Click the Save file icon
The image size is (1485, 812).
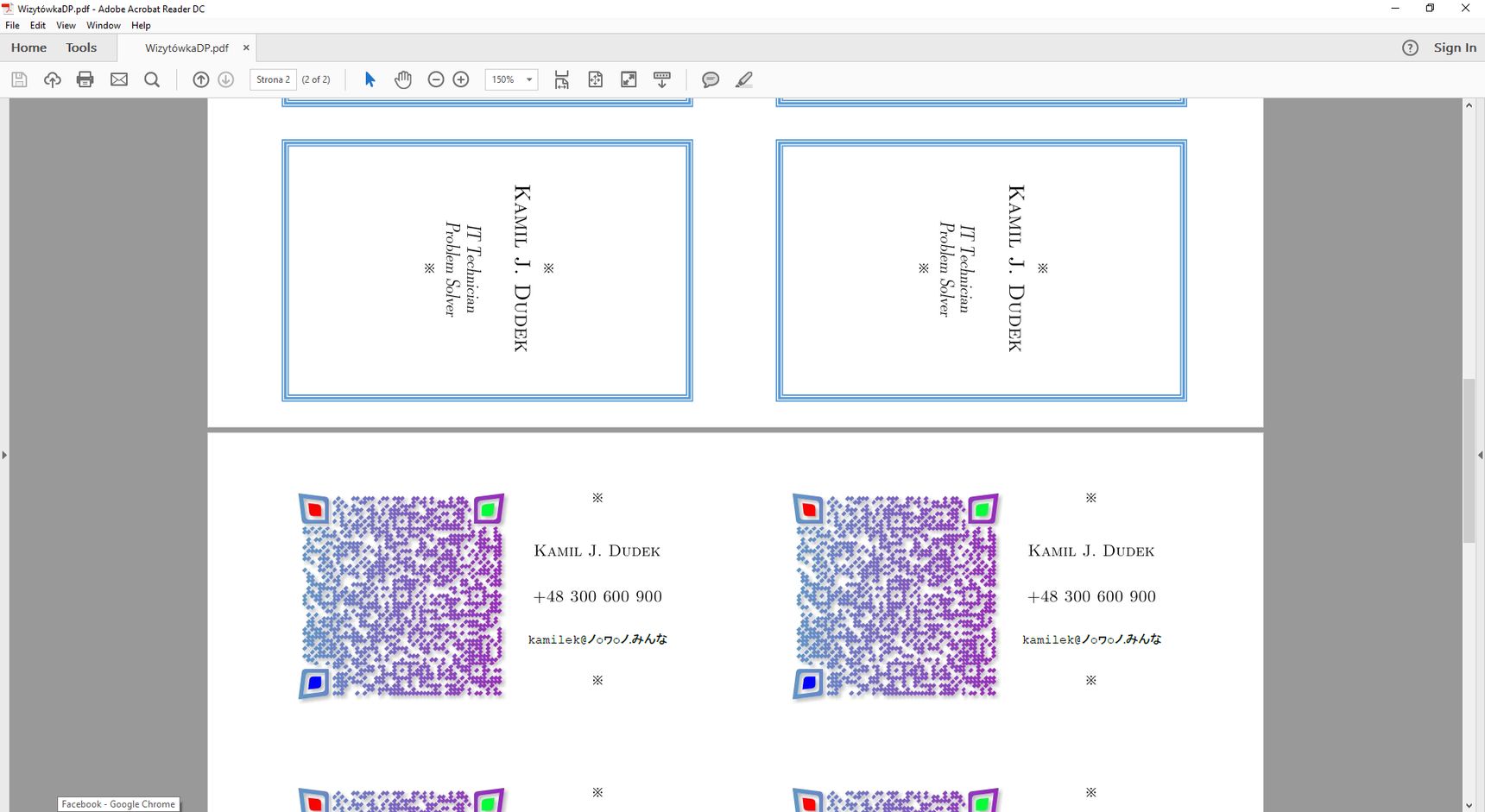click(x=19, y=79)
